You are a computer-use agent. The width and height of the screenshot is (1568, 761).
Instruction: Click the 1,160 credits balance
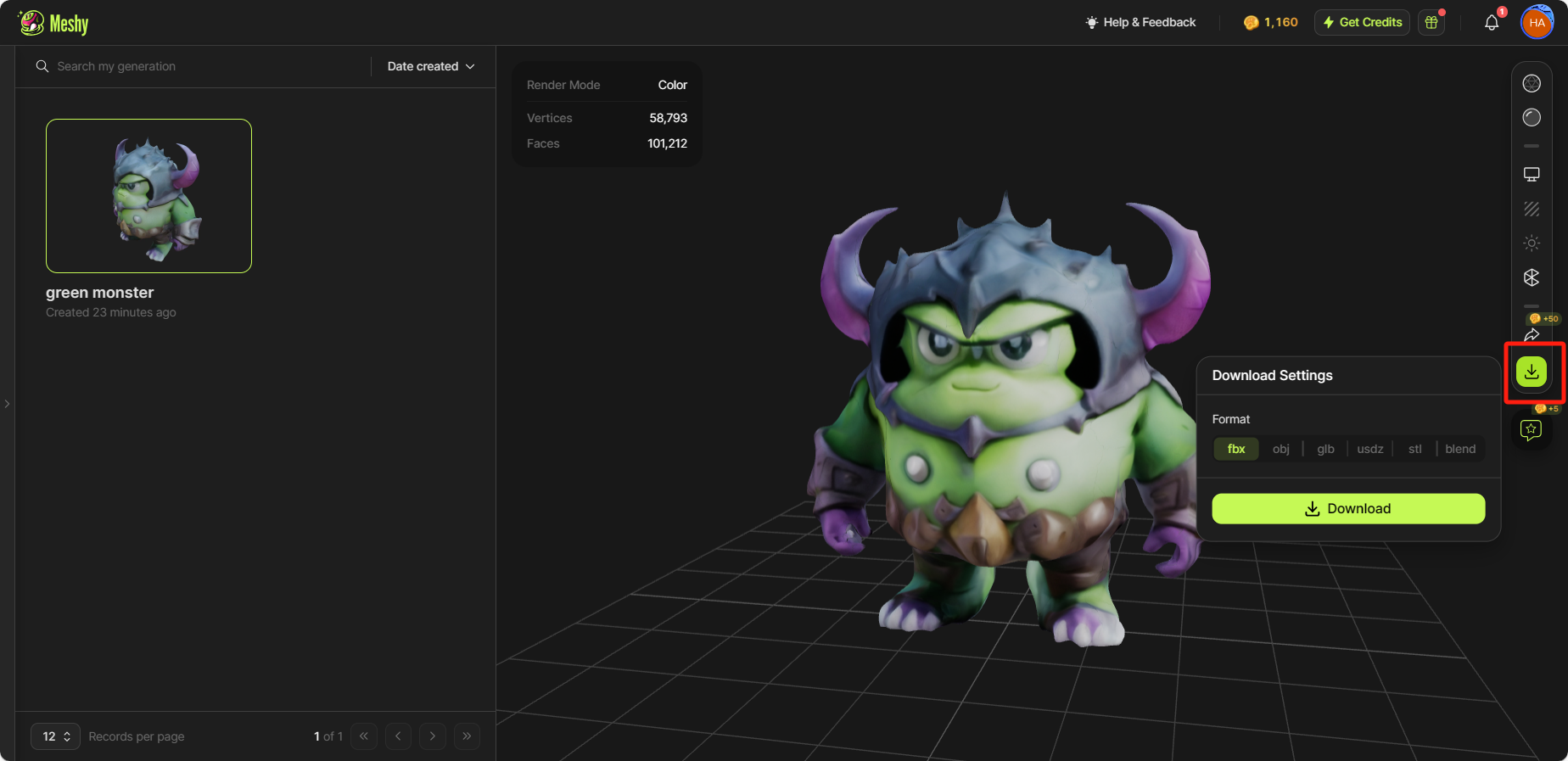pos(1270,22)
